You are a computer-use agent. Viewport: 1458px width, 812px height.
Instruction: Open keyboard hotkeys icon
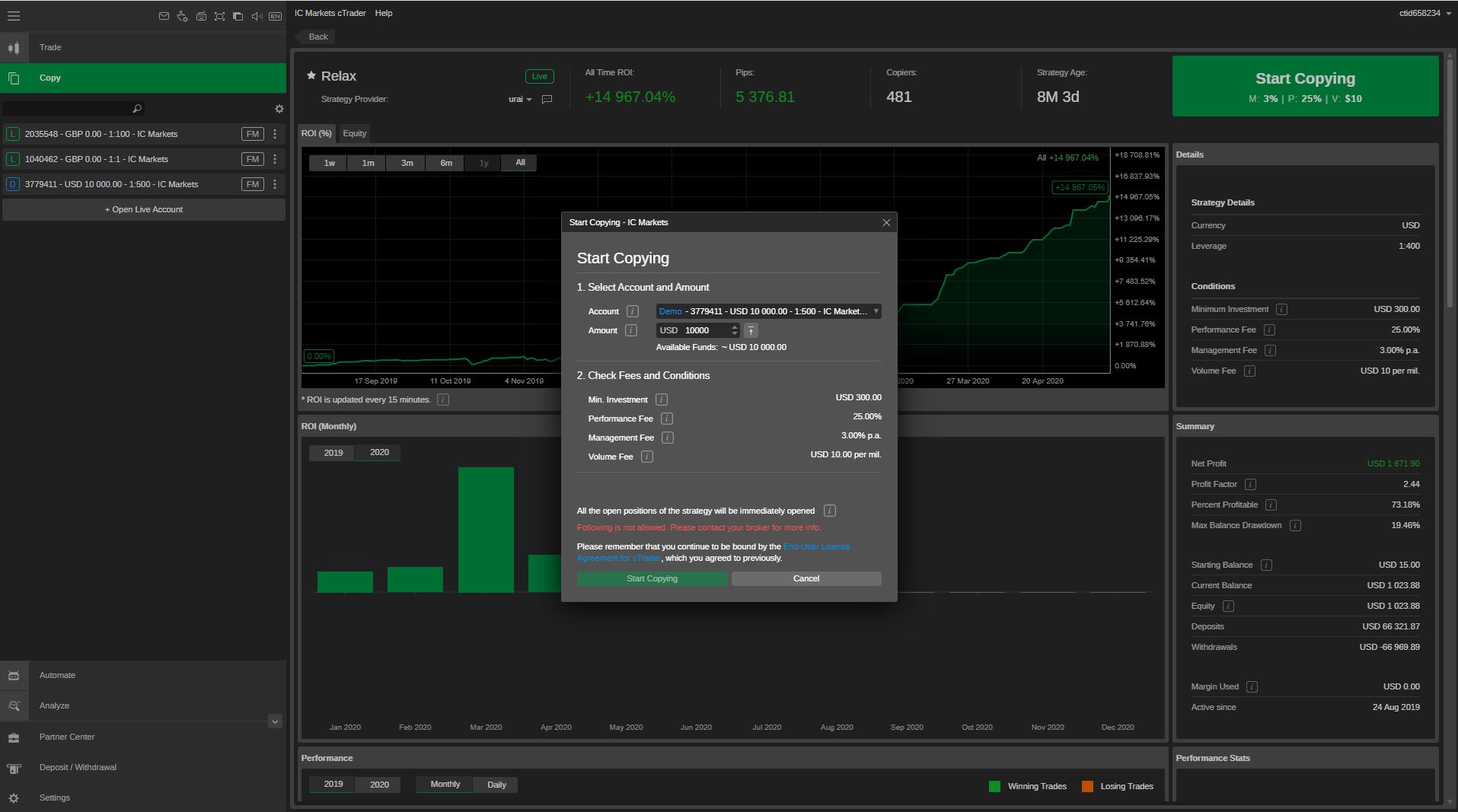[x=201, y=16]
